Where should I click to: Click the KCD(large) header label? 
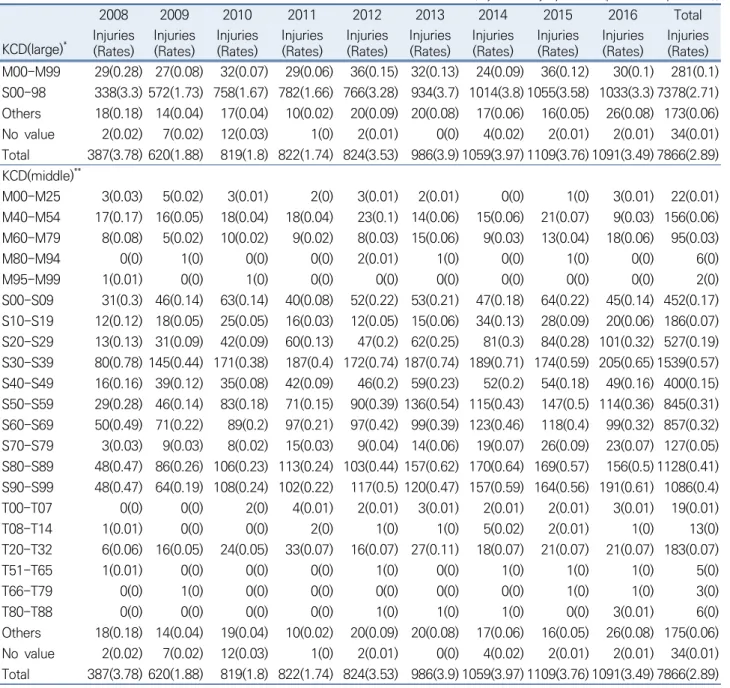click(34, 49)
